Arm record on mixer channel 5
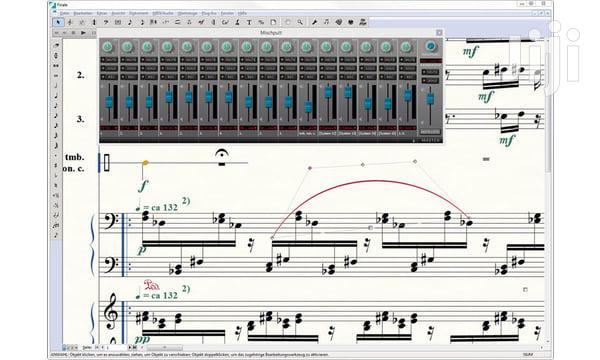The width and height of the screenshot is (600, 360). pyautogui.click(x=189, y=77)
